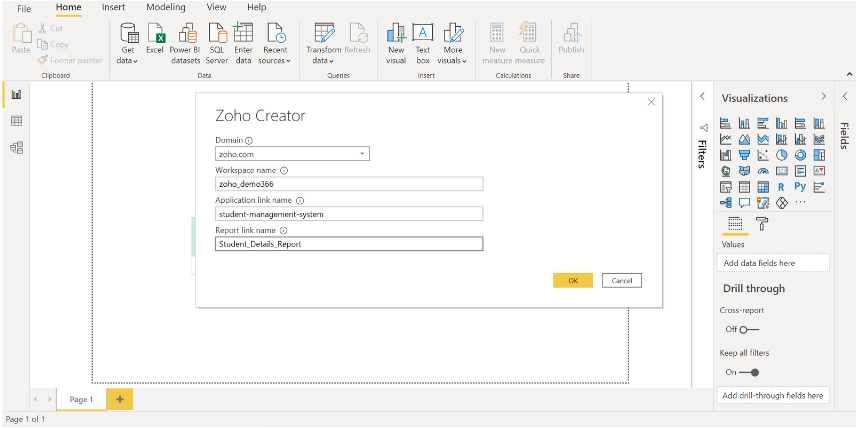Image resolution: width=858 pixels, height=428 pixels.
Task: Select the card visual
Action: click(x=781, y=171)
